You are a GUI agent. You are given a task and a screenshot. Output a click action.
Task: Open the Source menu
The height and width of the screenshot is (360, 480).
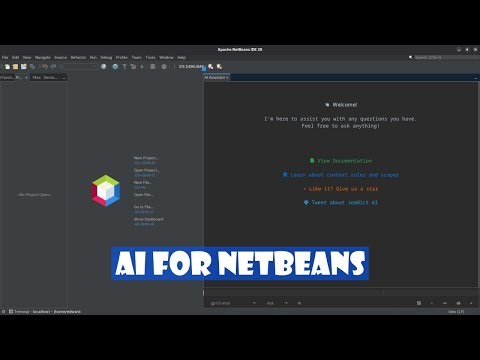pos(60,57)
